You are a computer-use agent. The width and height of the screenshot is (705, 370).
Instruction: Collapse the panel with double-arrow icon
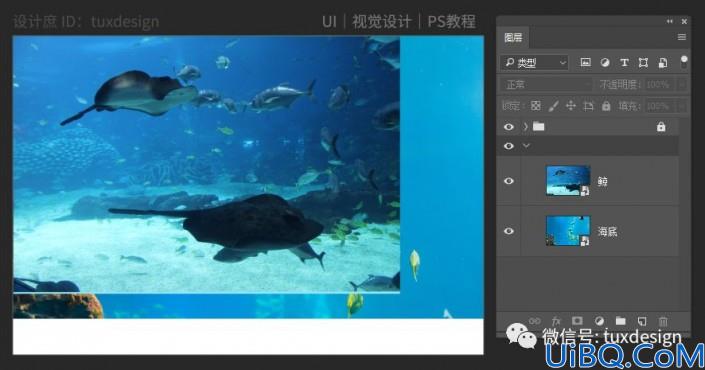[x=669, y=21]
